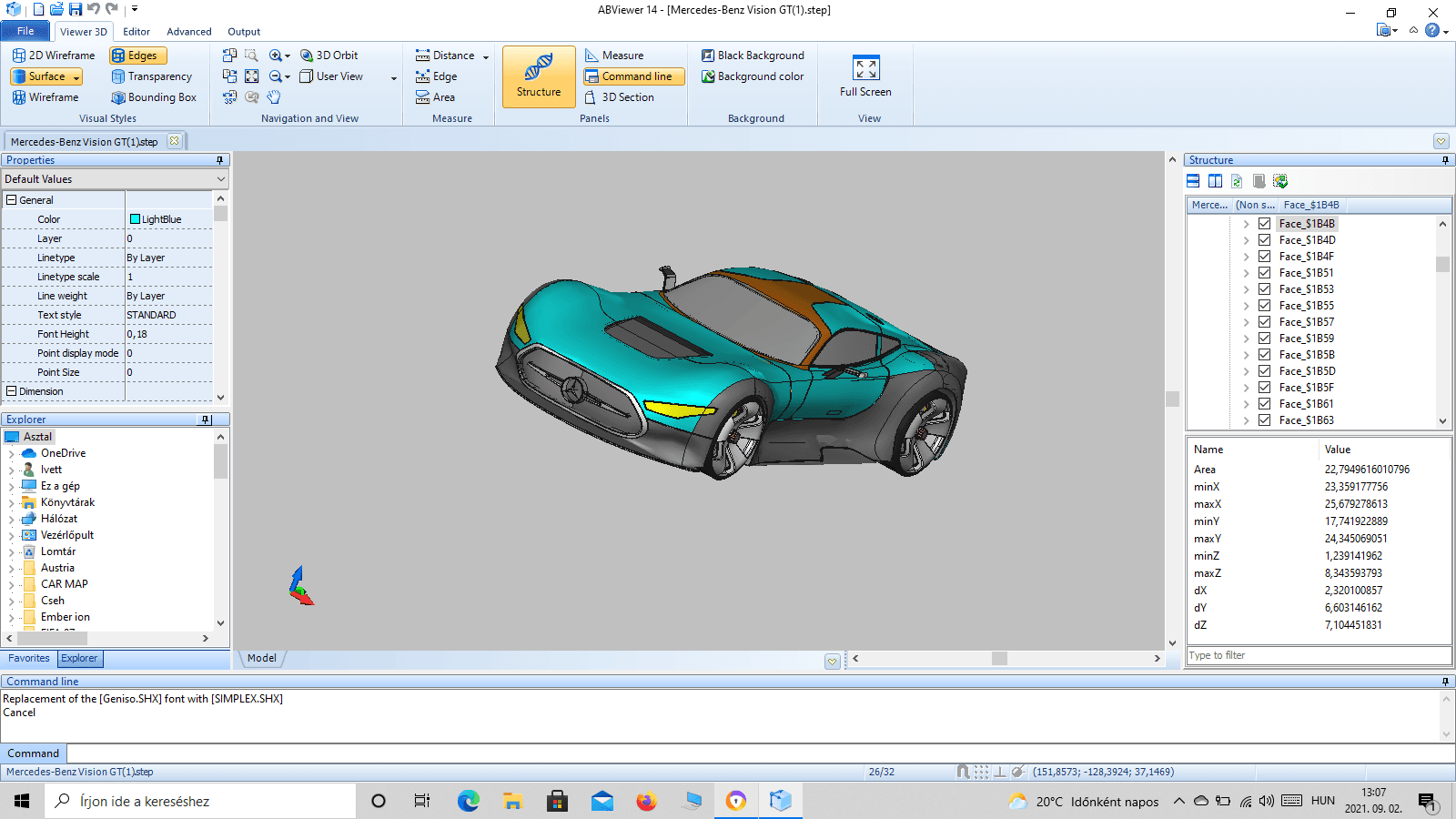The height and width of the screenshot is (819, 1456).
Task: Select Wireframe visual style
Action: pyautogui.click(x=45, y=97)
